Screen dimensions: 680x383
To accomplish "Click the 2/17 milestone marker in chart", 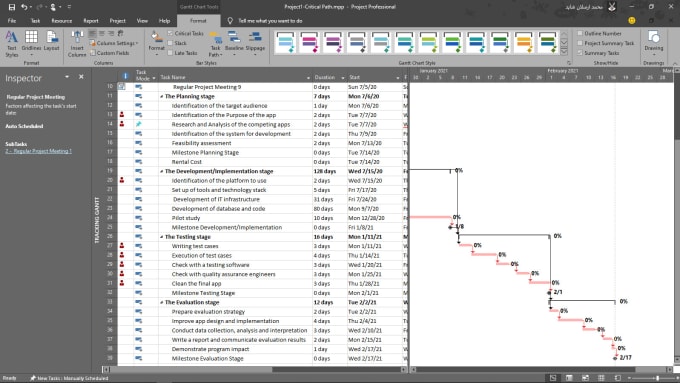I will click(615, 358).
